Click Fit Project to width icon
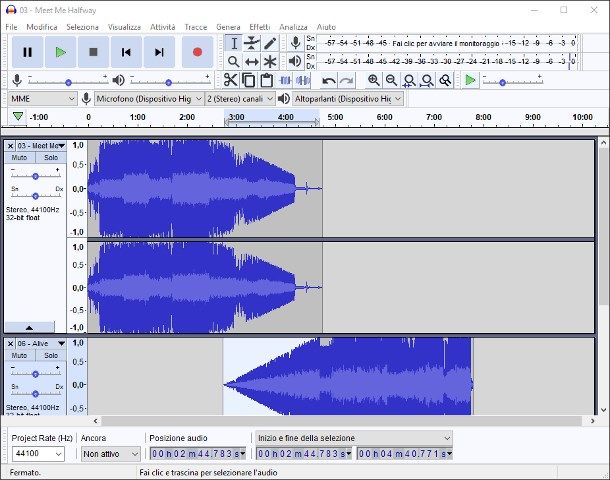Image resolution: width=610 pixels, height=480 pixels. pos(427,80)
